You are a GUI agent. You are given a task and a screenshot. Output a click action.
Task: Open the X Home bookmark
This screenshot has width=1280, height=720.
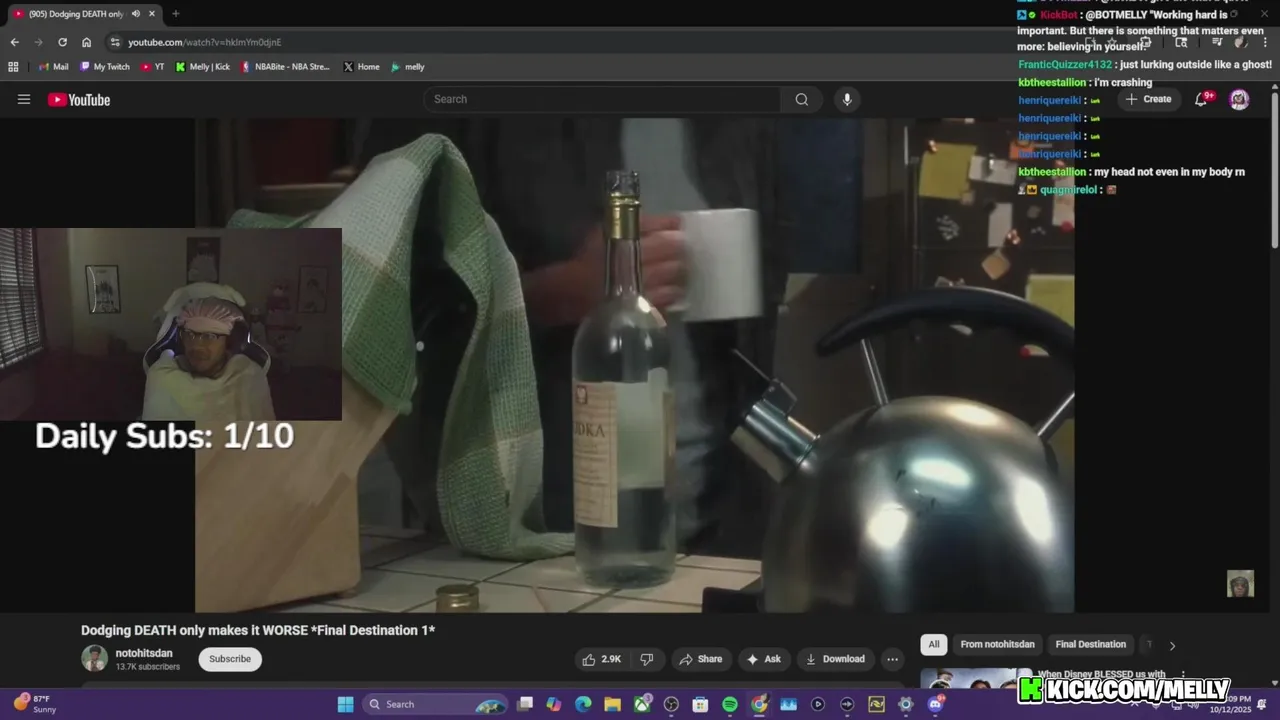pos(361,67)
